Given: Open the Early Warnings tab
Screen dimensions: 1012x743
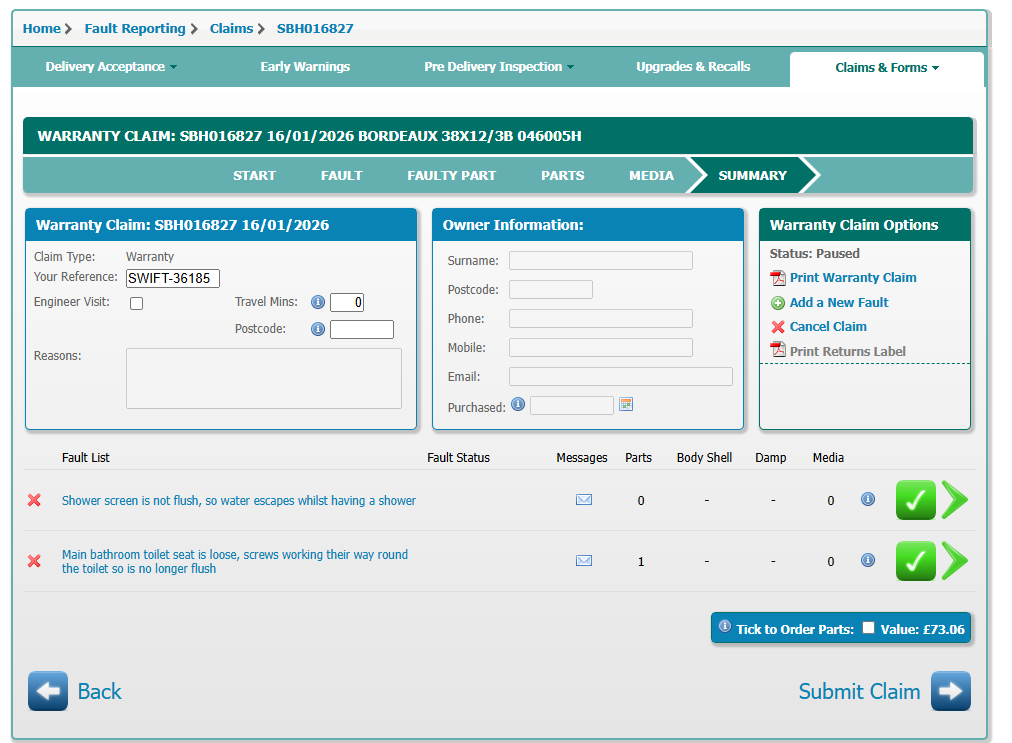Looking at the screenshot, I should click(x=305, y=66).
